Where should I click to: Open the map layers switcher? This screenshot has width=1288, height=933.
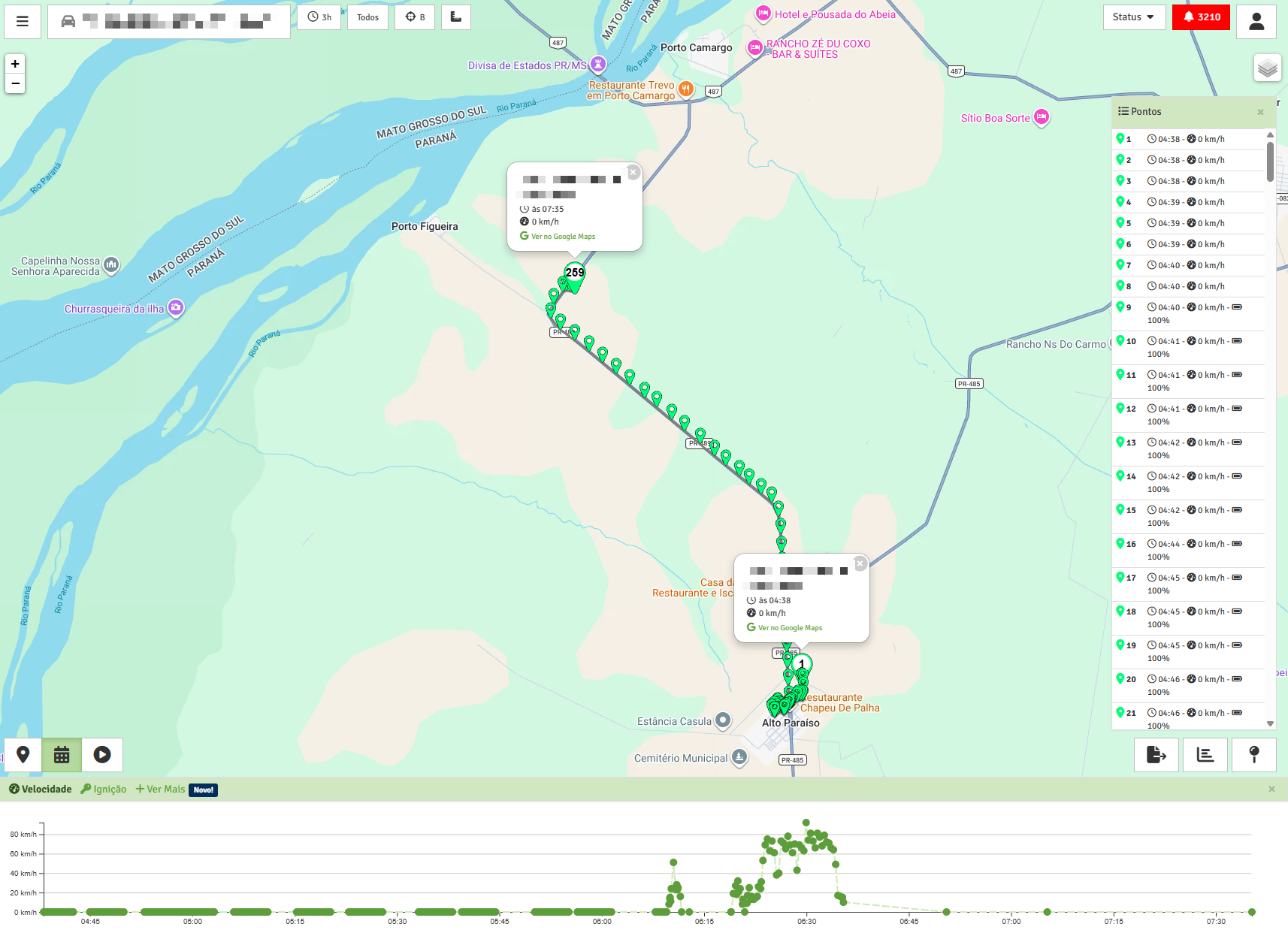[x=1268, y=68]
